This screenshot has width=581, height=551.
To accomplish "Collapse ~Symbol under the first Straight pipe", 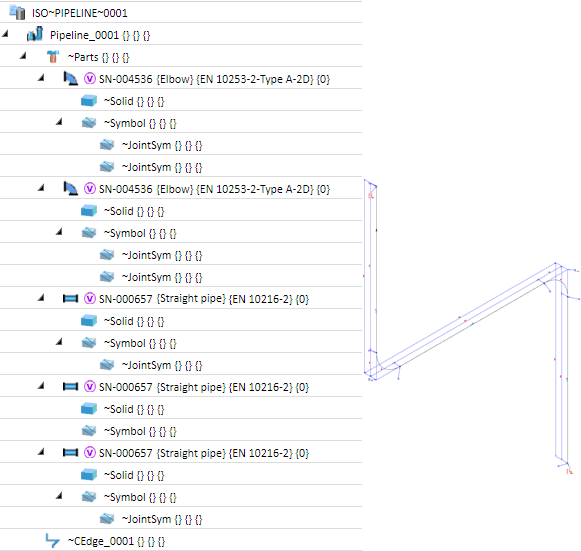I will point(59,342).
